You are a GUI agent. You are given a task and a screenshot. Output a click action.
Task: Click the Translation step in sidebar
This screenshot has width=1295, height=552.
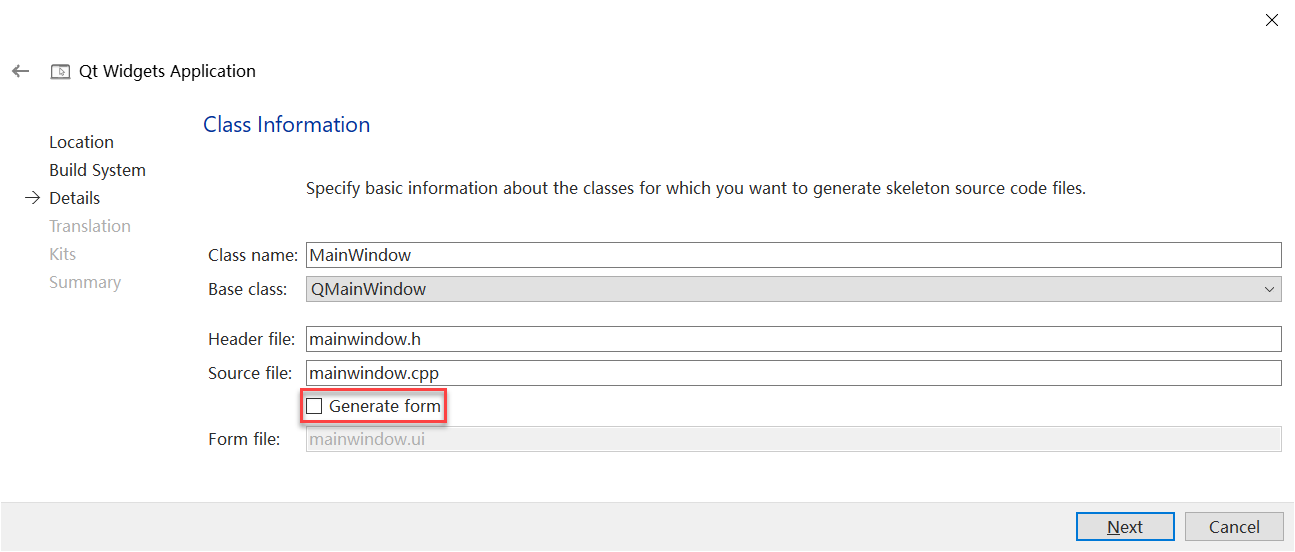(90, 226)
